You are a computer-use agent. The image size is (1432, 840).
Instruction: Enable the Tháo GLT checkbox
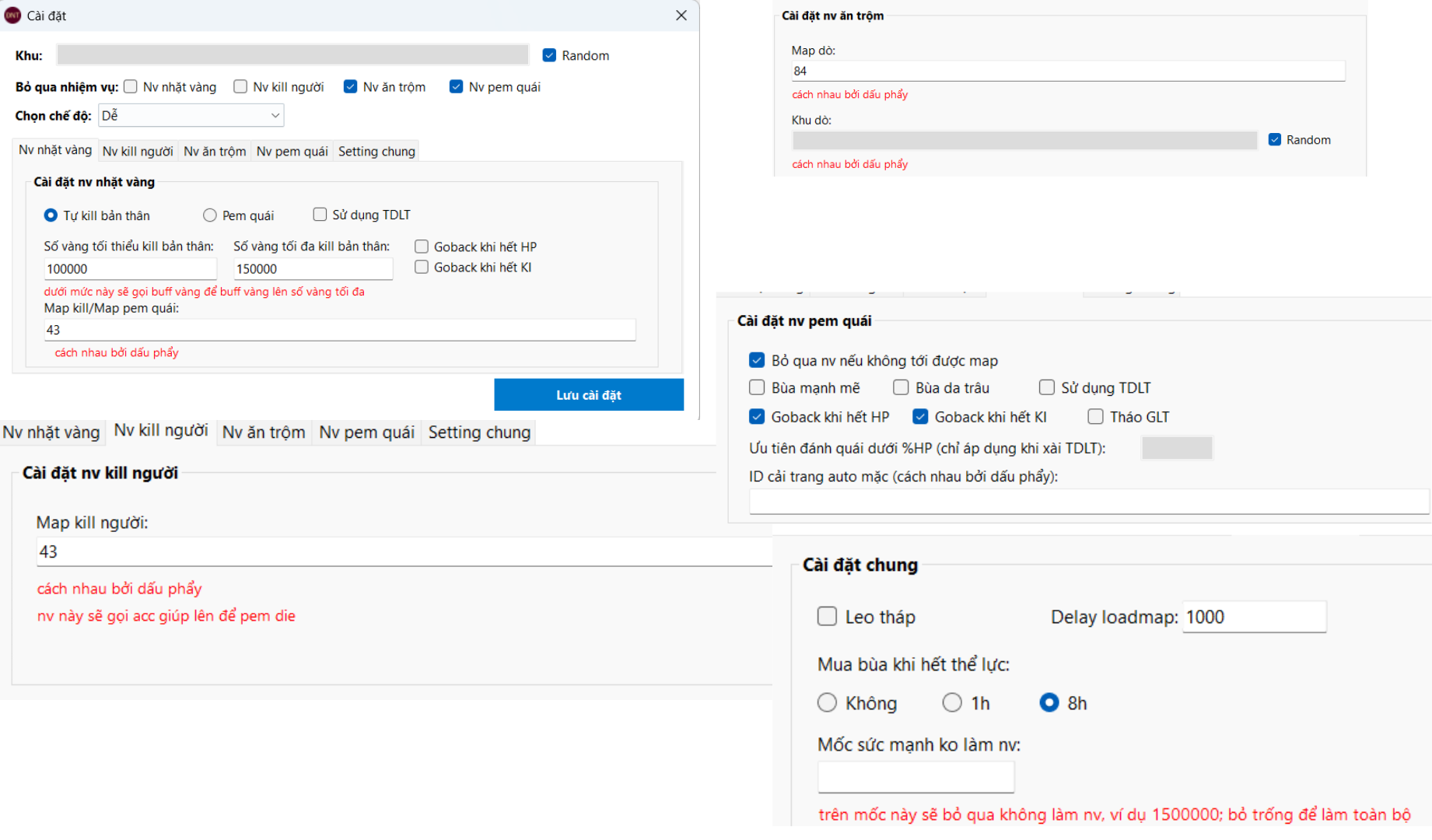pyautogui.click(x=1095, y=417)
